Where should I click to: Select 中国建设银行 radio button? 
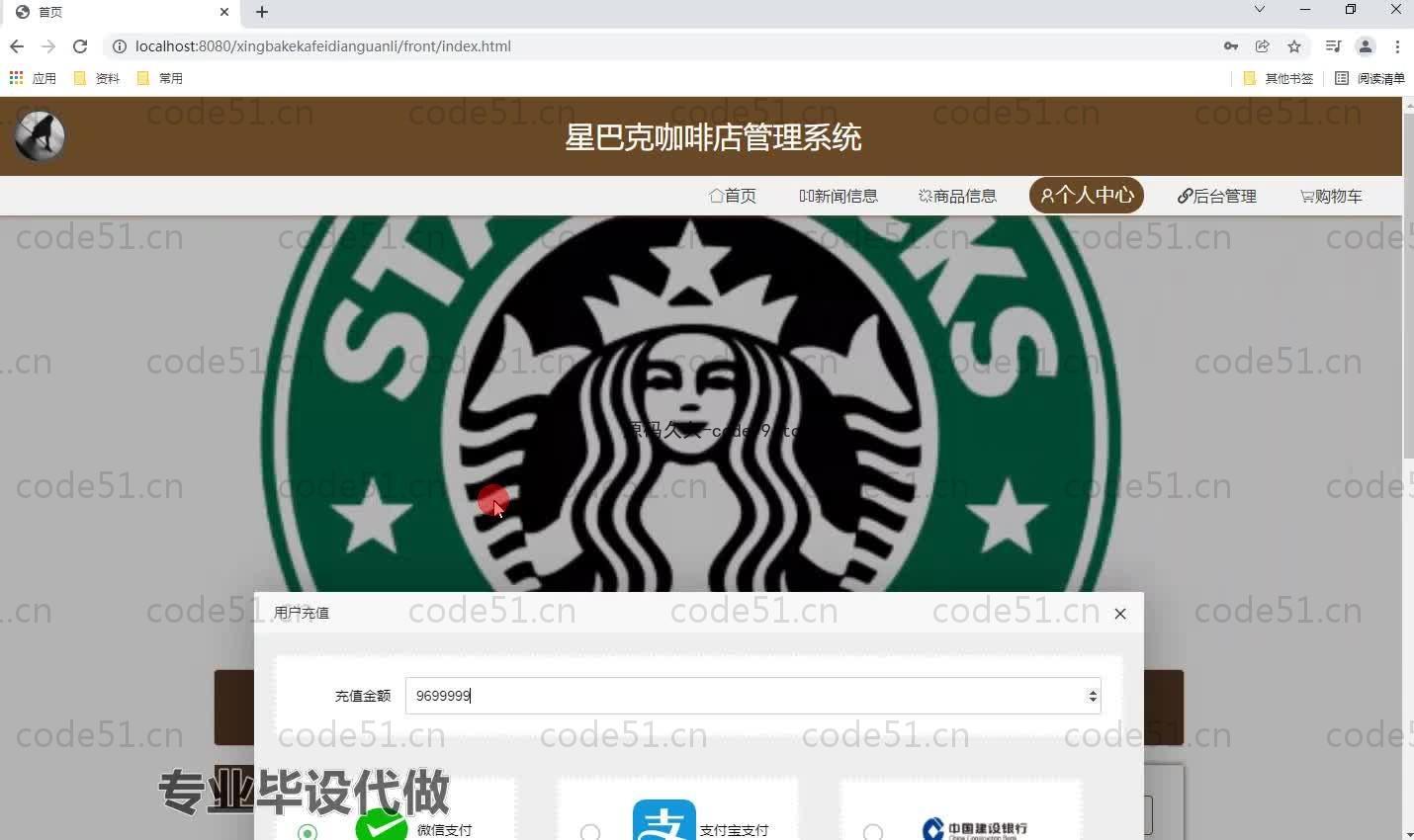(873, 832)
